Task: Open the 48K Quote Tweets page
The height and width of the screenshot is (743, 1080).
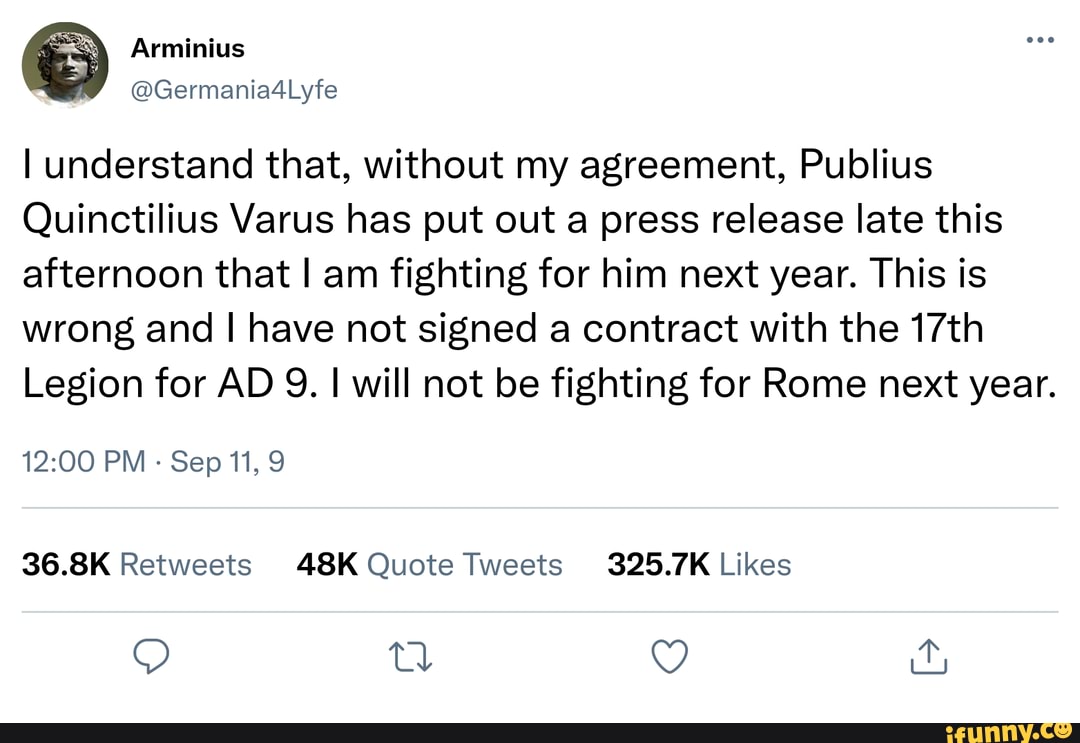Action: 429,564
